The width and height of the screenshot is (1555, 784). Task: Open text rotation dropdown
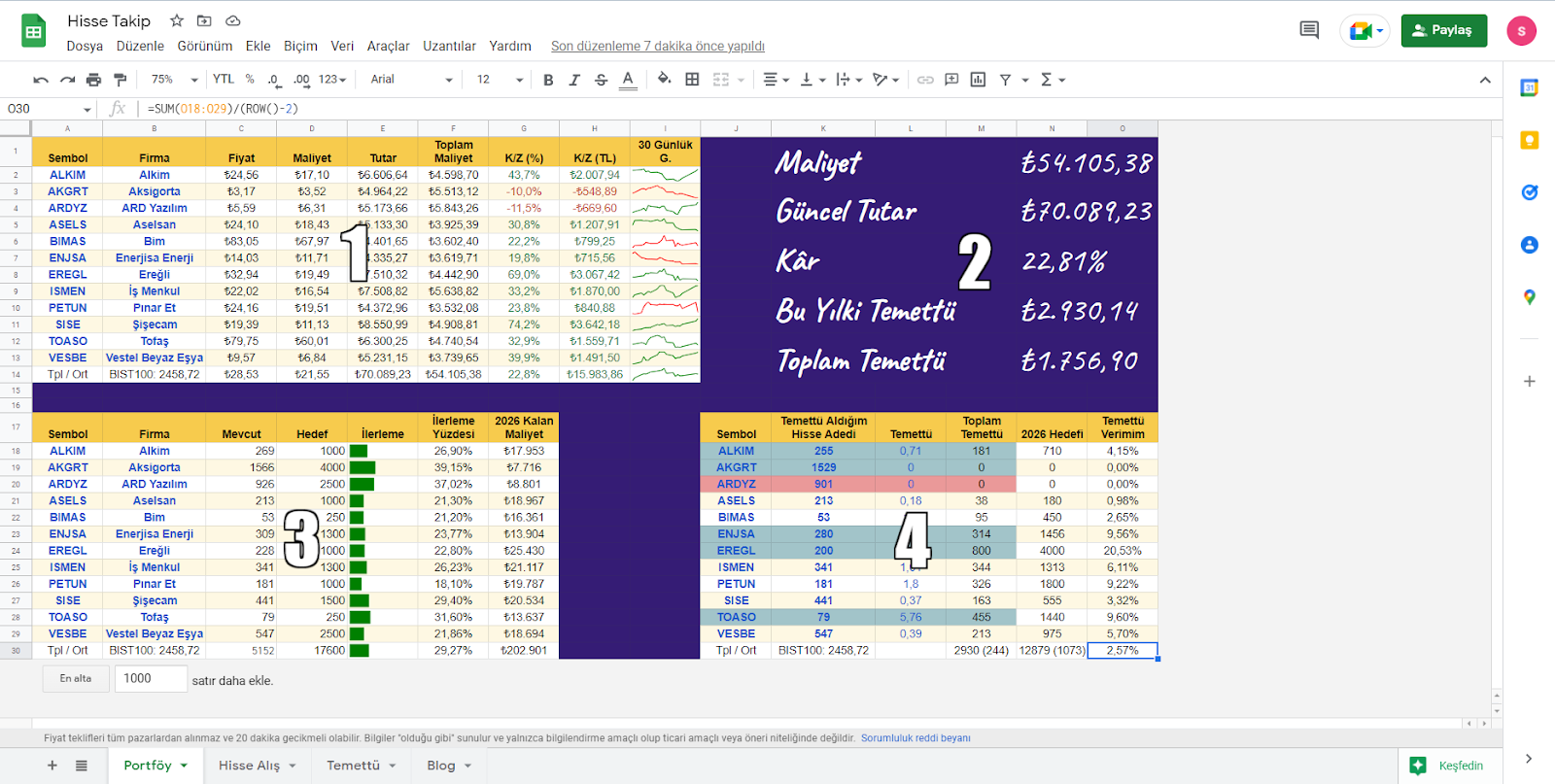[x=885, y=80]
